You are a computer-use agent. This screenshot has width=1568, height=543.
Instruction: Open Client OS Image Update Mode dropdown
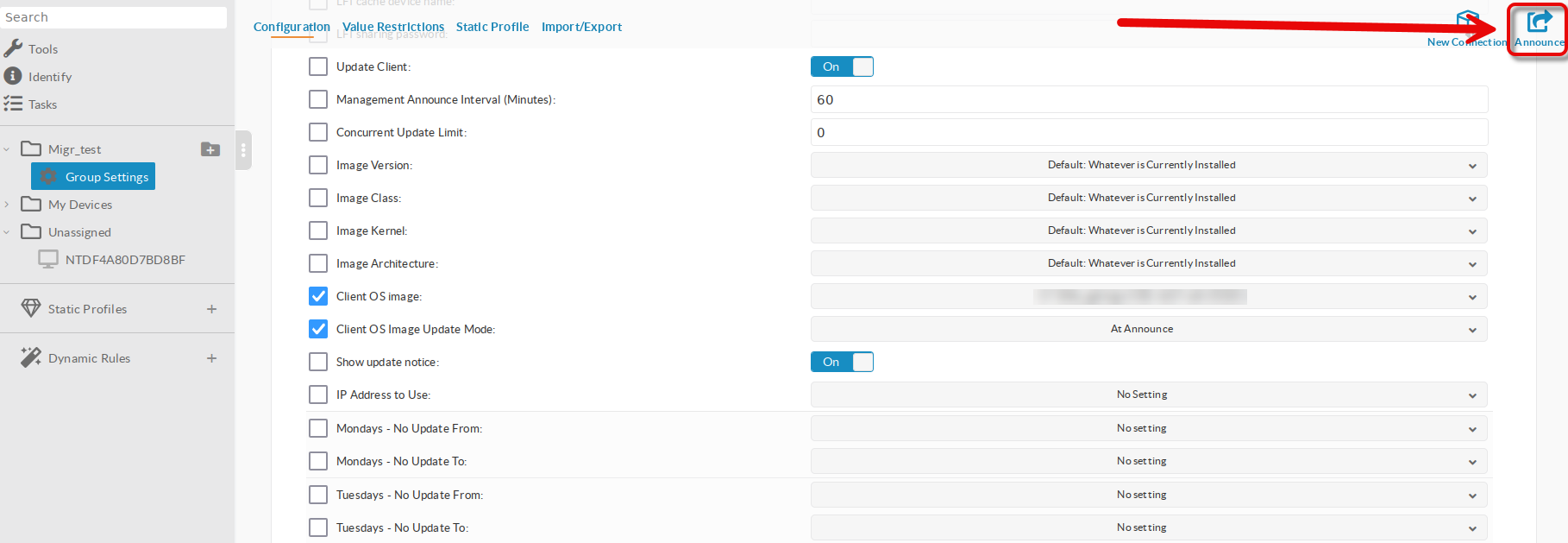pos(1148,329)
